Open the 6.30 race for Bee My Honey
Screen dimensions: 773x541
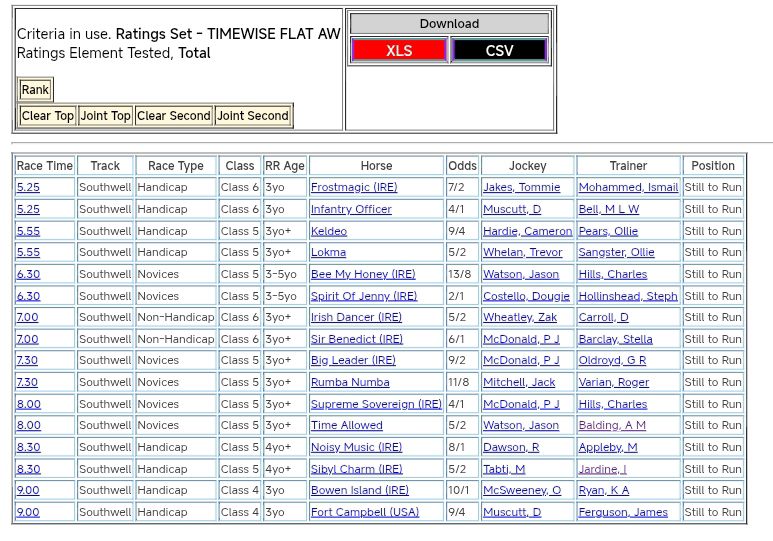(x=28, y=274)
